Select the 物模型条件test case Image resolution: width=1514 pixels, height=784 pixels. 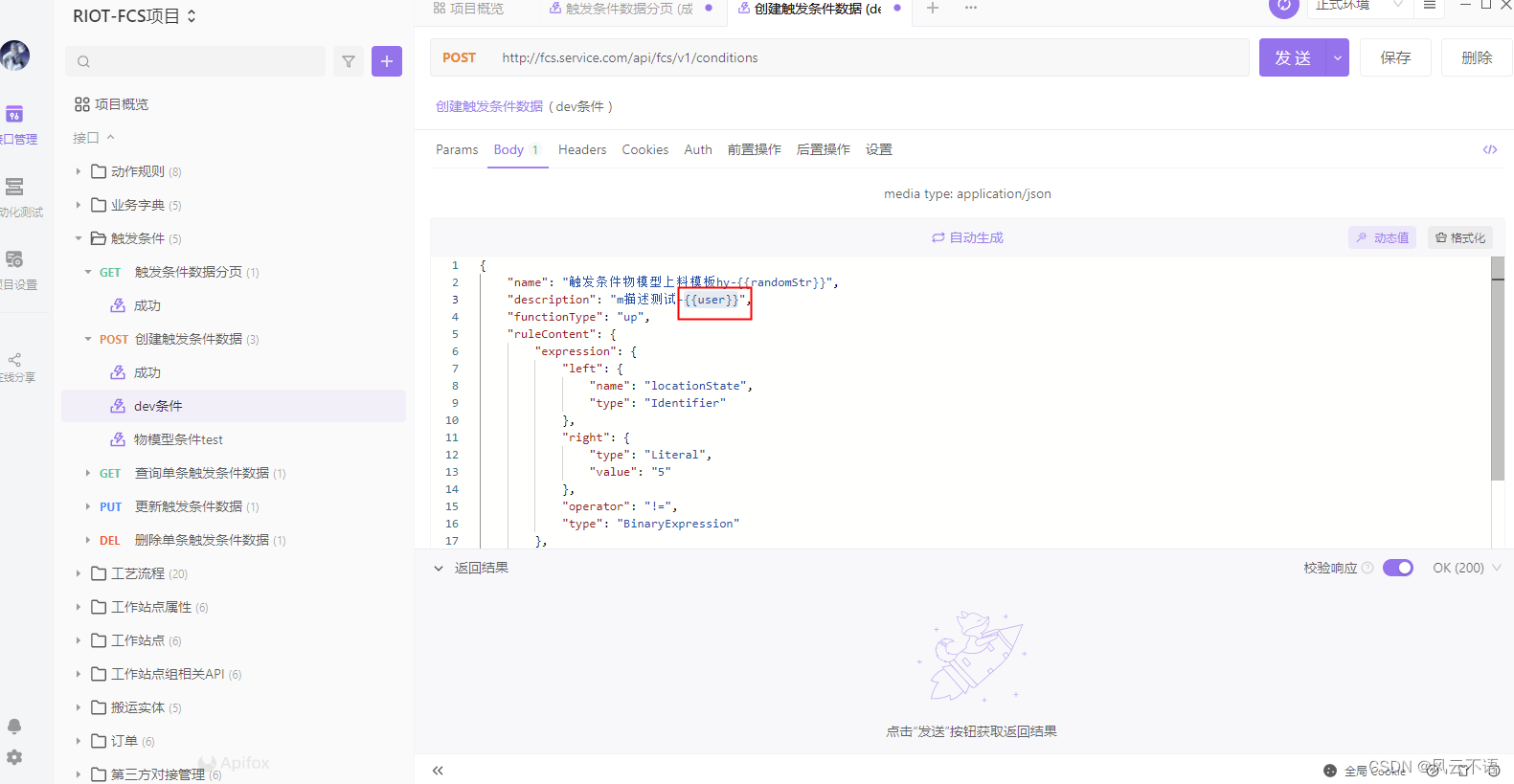(234, 439)
